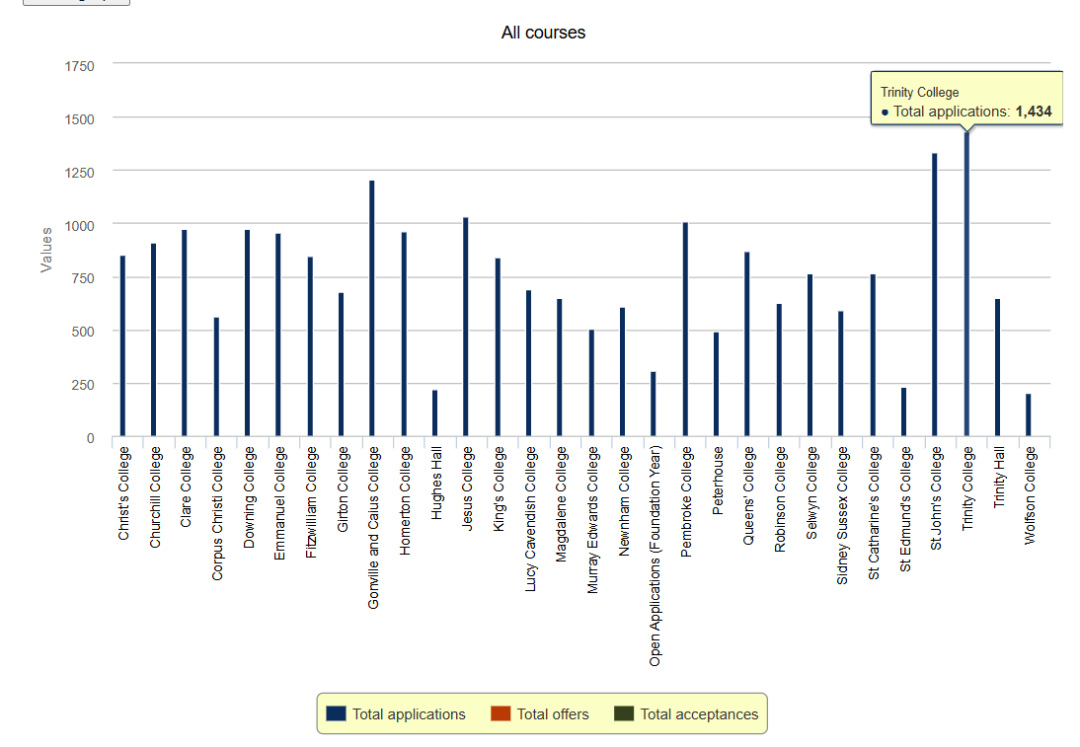The image size is (1080, 747).
Task: Click the Pembroke College bar
Action: coord(685,329)
